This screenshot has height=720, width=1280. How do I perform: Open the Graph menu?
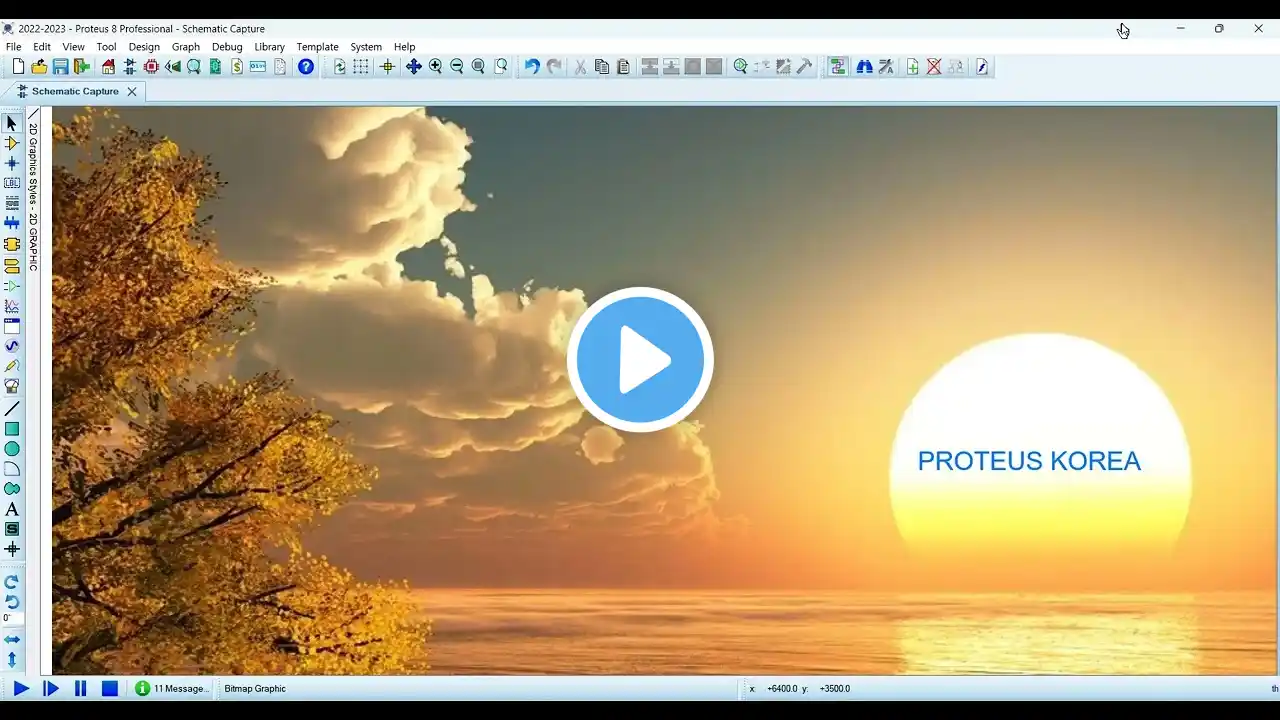pyautogui.click(x=186, y=47)
